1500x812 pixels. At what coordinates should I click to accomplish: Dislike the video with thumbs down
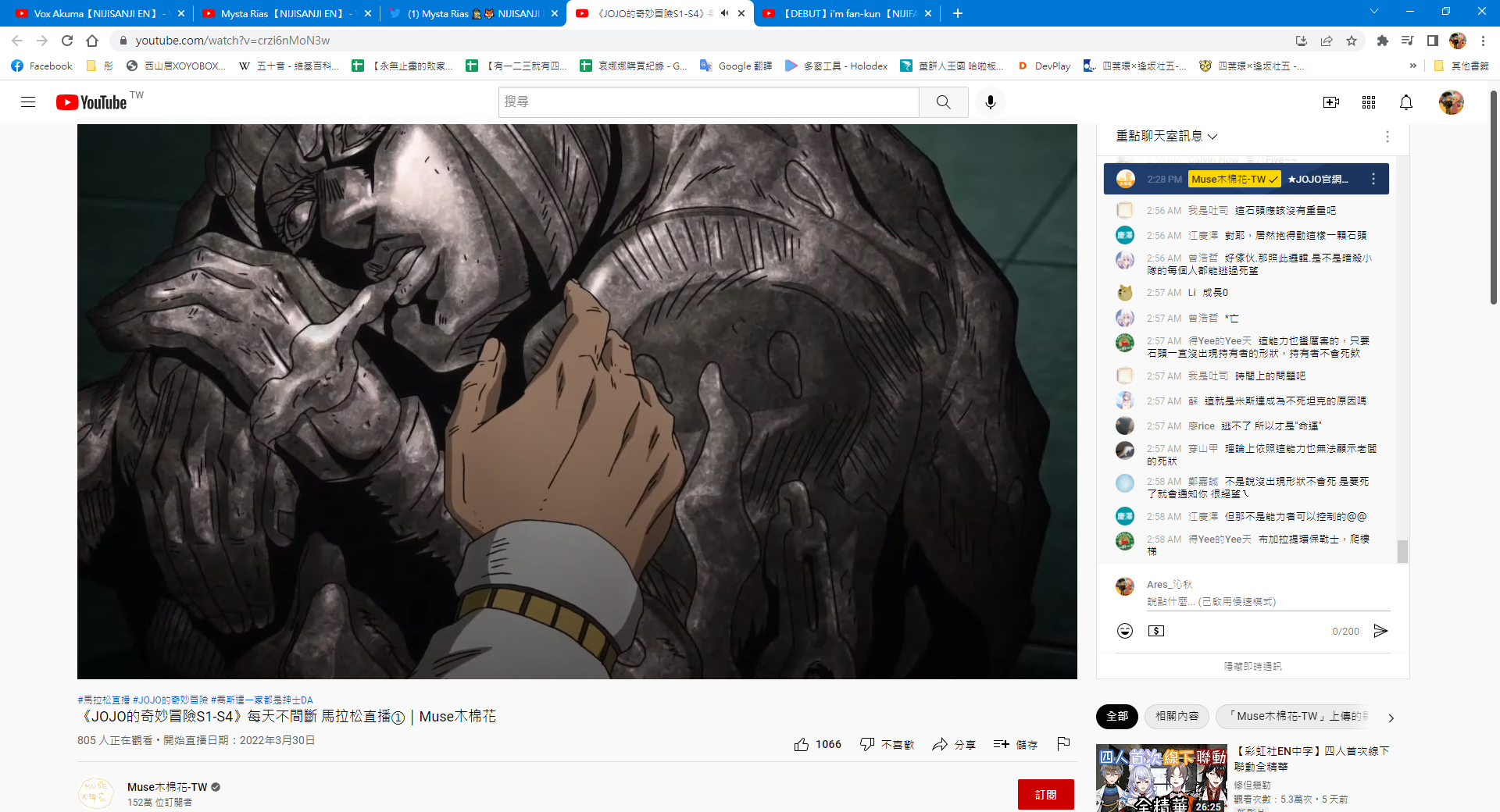pyautogui.click(x=887, y=745)
